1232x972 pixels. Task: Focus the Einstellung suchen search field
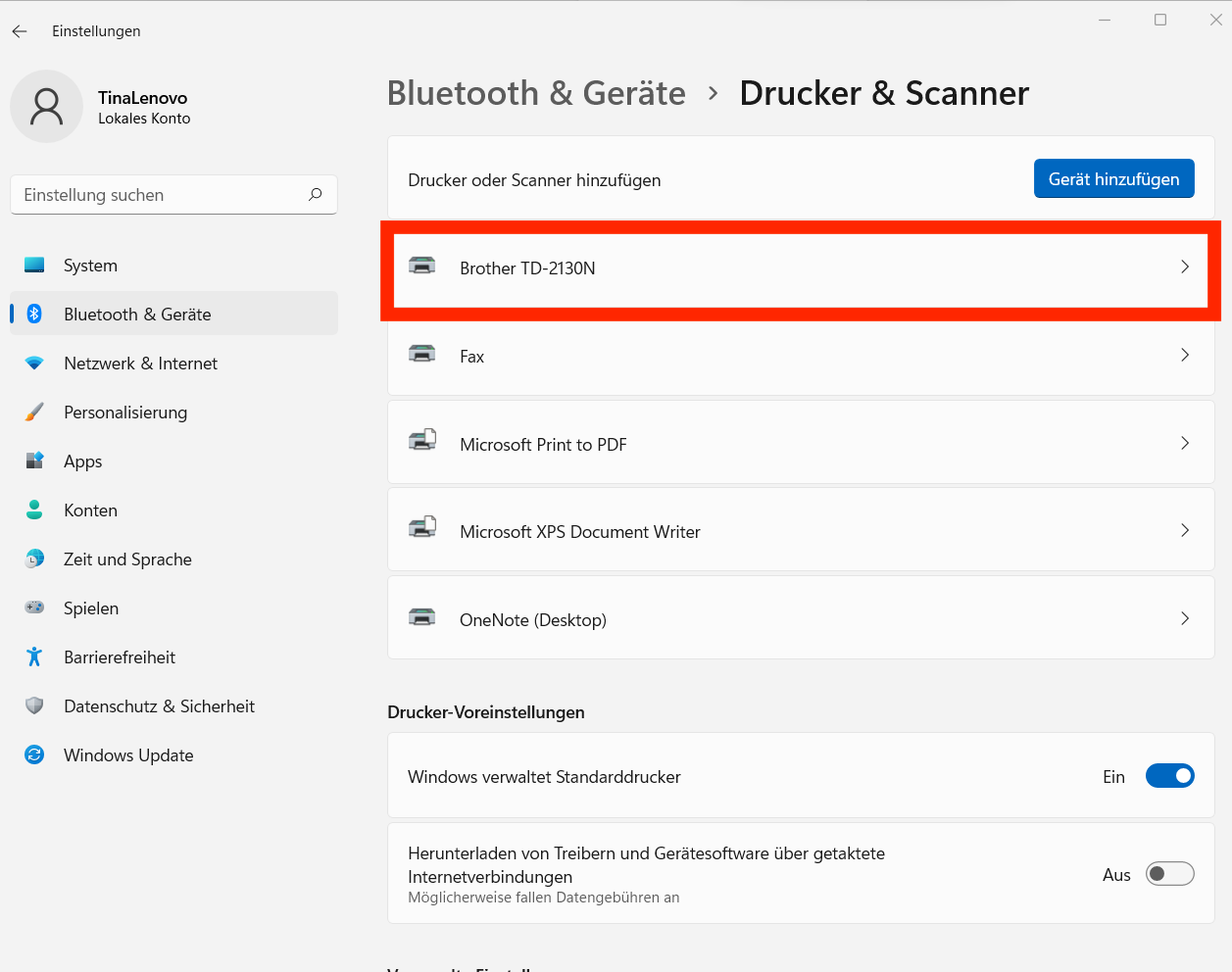173,194
